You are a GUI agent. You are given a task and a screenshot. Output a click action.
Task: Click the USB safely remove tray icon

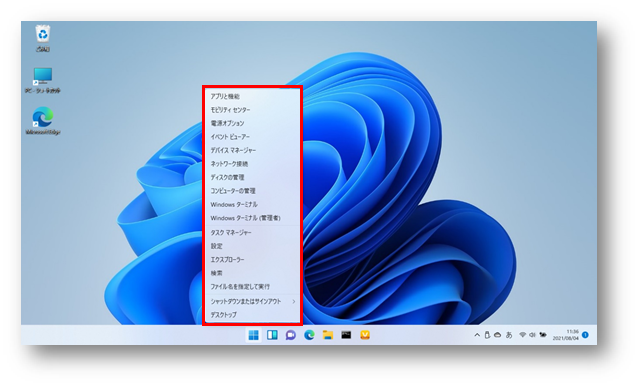coord(487,335)
